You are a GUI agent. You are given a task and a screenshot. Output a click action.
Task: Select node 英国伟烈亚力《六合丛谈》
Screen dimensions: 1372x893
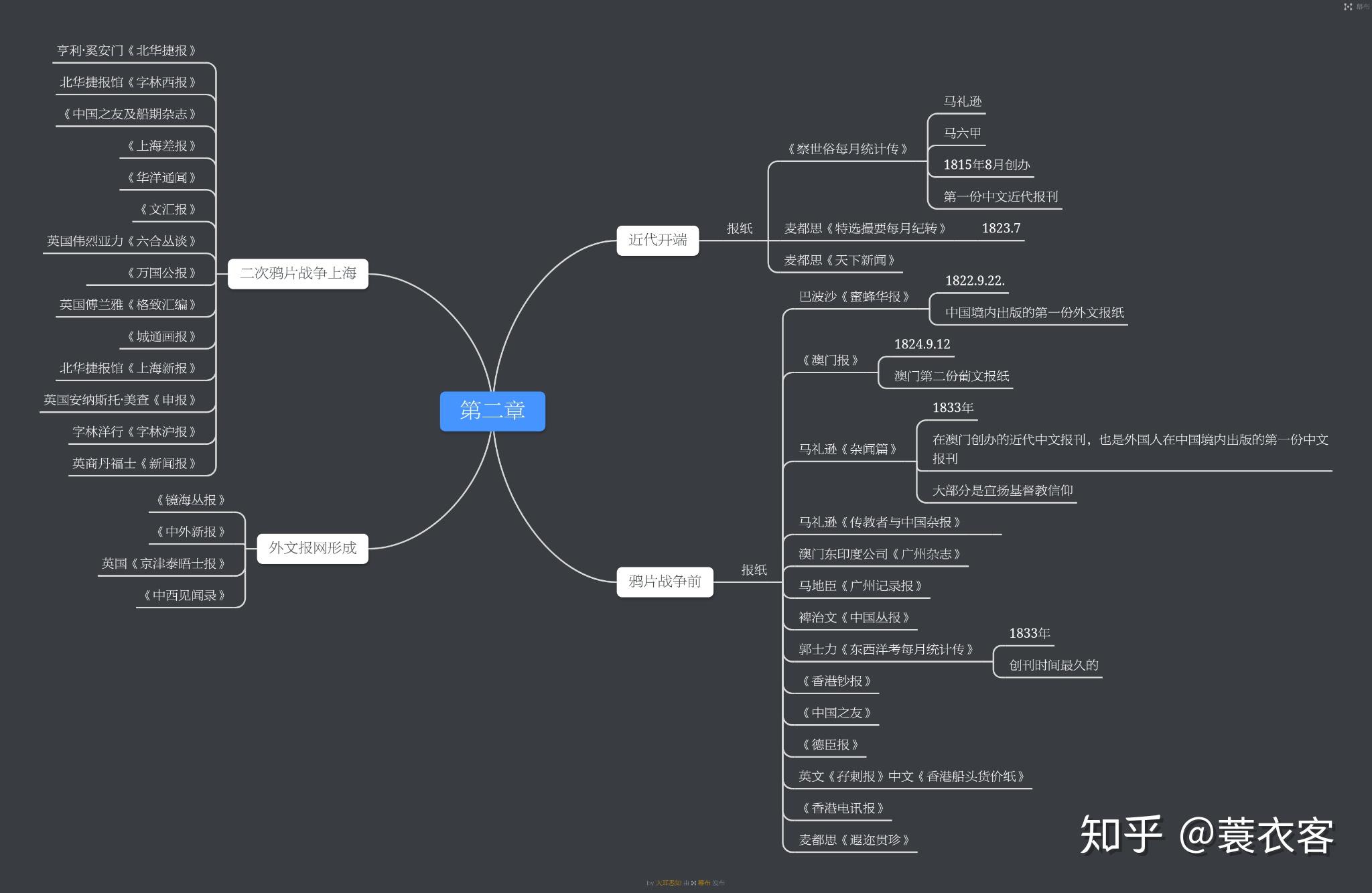tap(123, 241)
